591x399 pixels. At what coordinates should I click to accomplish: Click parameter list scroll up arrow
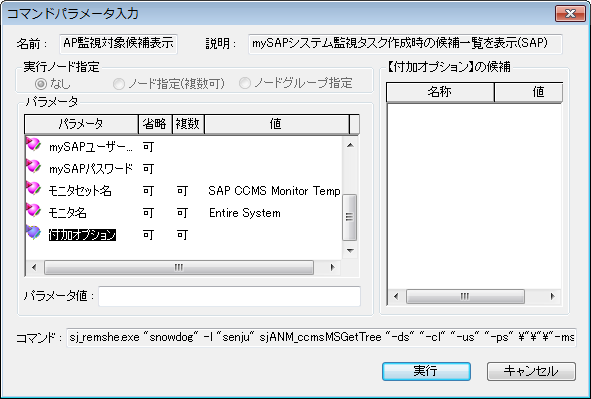point(350,145)
